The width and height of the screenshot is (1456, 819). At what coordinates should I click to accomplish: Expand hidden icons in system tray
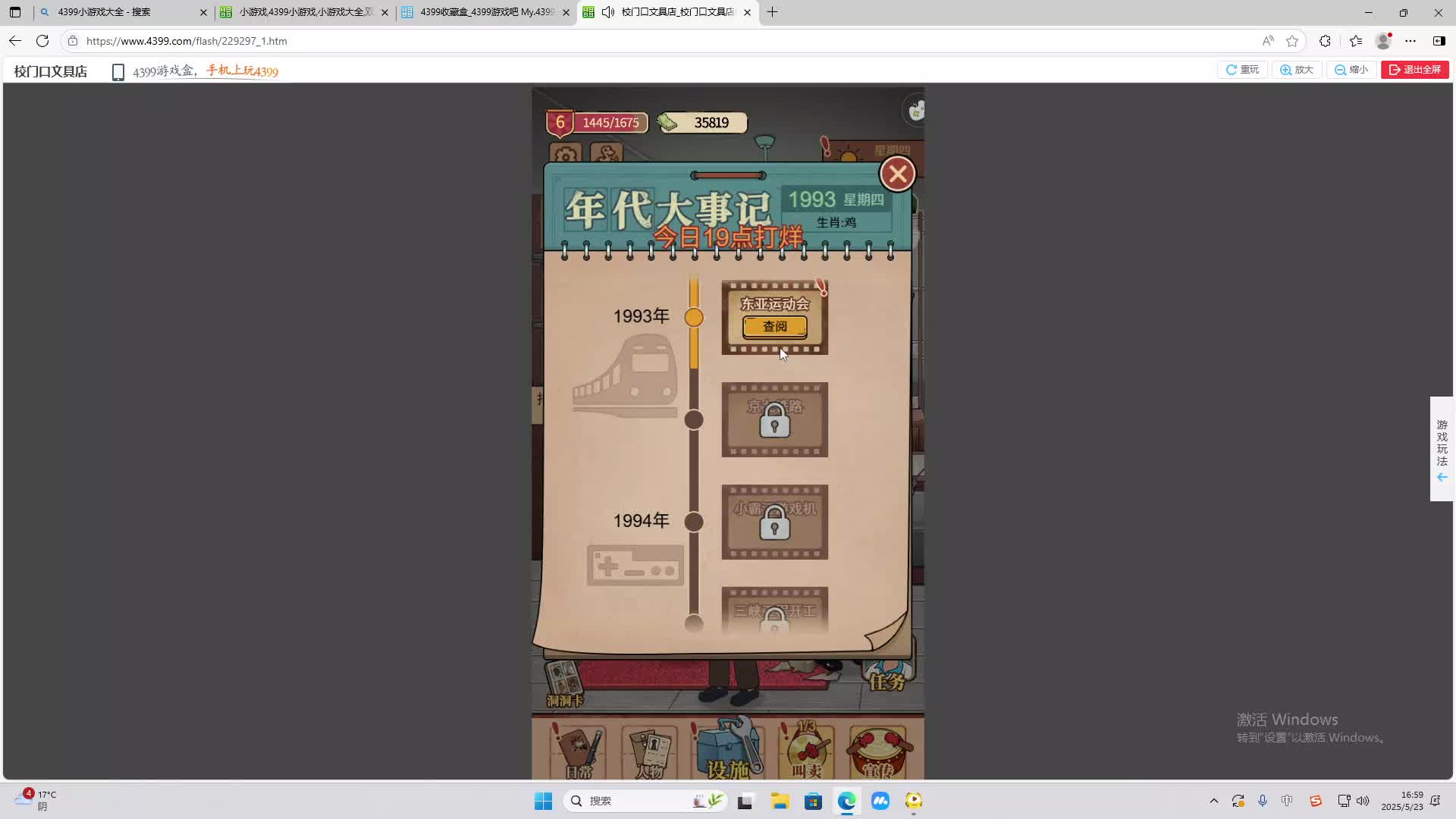click(1213, 800)
